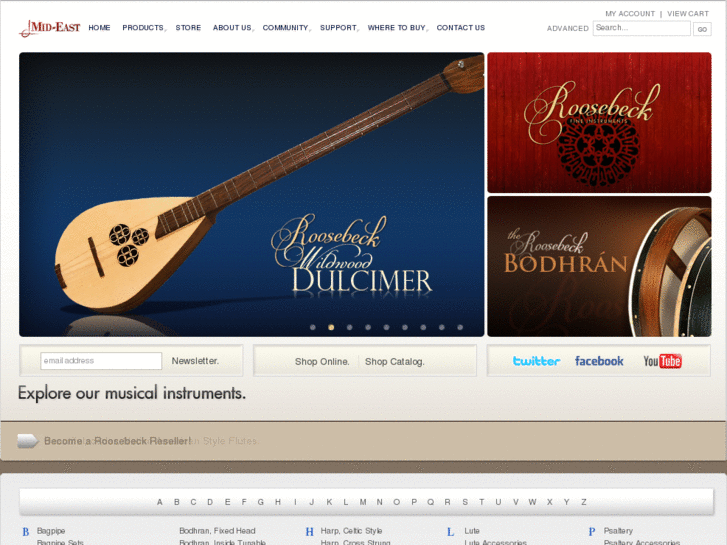
Task: Jump to letter B in the index
Action: [x=177, y=502]
